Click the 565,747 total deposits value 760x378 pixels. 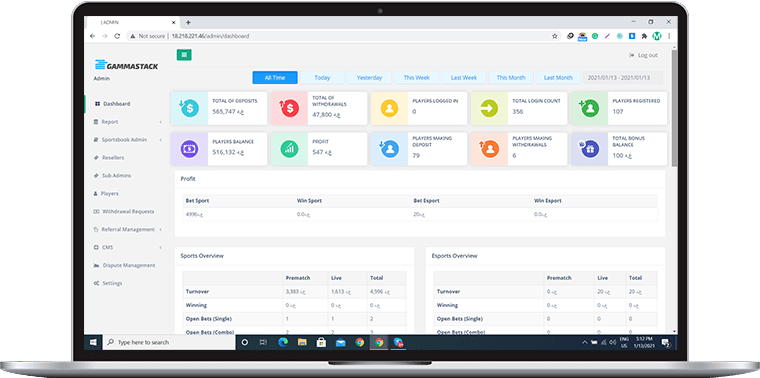click(228, 112)
